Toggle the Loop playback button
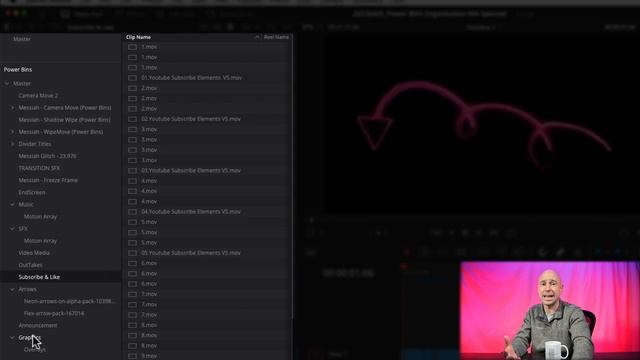Image resolution: width=640 pixels, height=360 pixels. (x=511, y=233)
